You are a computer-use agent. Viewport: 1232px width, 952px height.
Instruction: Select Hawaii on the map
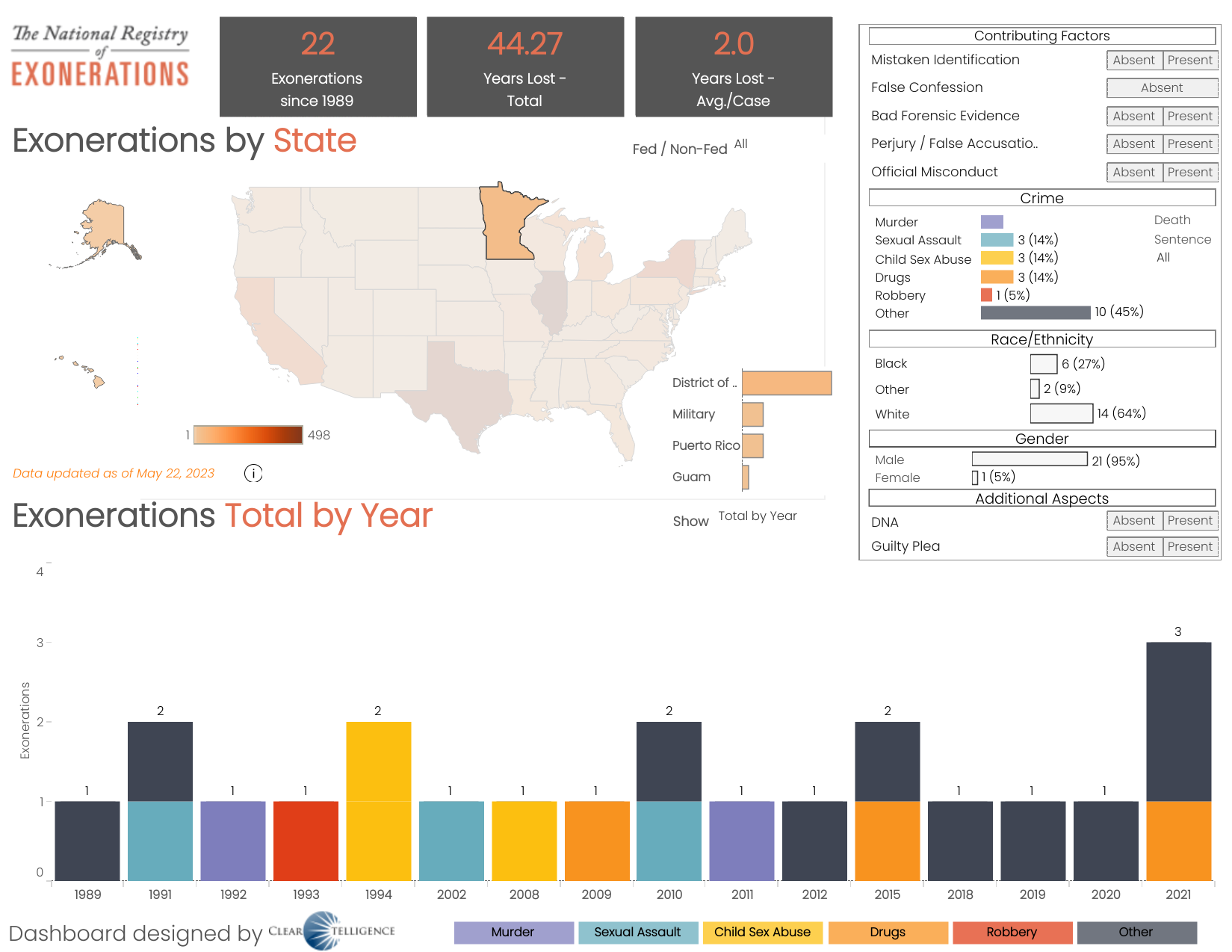[x=97, y=381]
